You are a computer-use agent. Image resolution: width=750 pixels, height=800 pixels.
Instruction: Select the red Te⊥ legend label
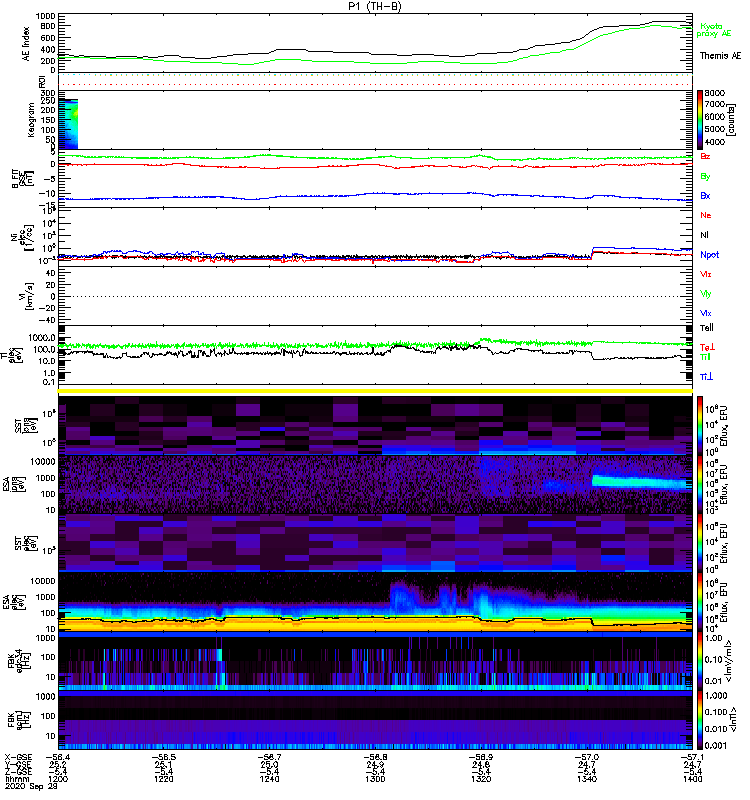707,347
